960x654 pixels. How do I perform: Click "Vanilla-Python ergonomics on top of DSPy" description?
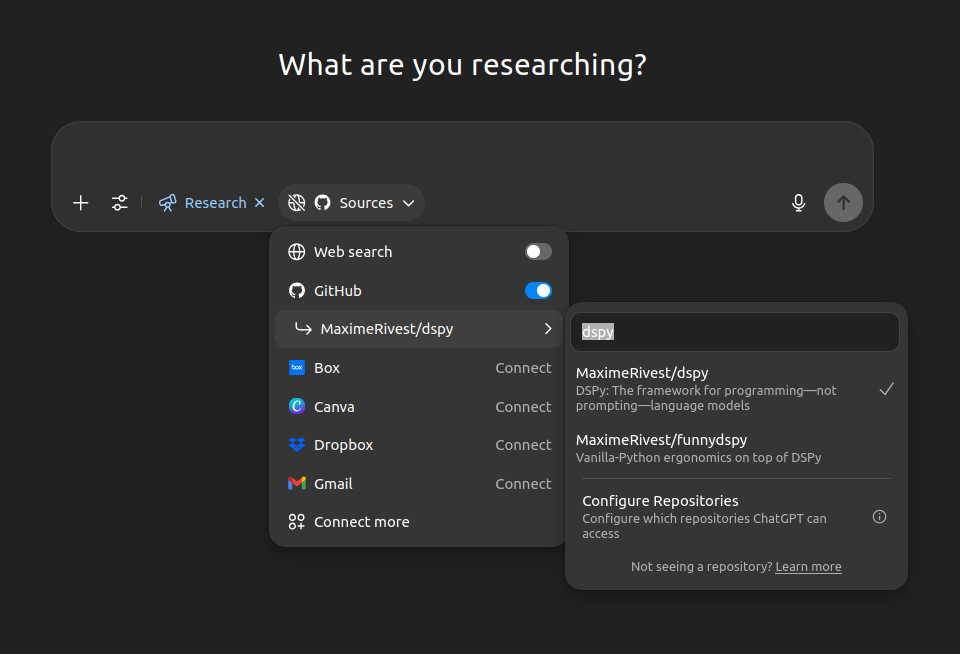click(699, 457)
